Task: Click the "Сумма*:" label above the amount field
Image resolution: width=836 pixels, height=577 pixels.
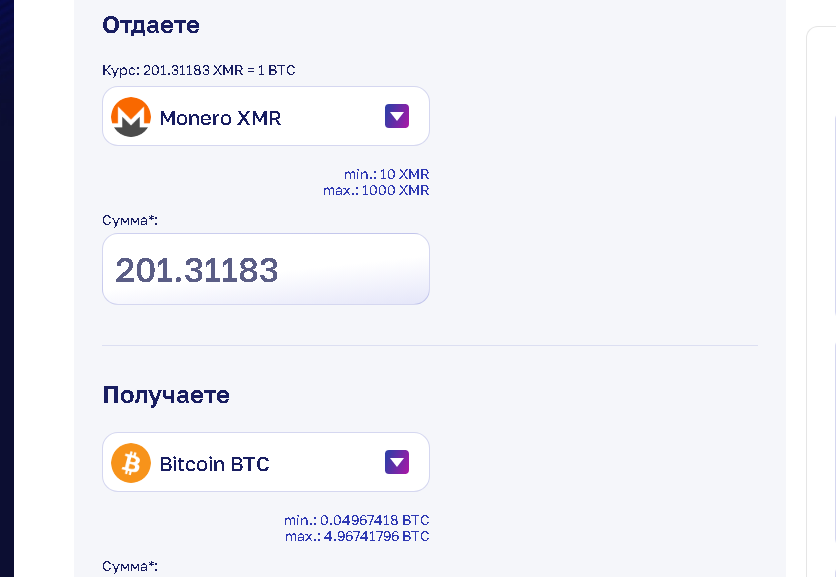Action: [130, 219]
